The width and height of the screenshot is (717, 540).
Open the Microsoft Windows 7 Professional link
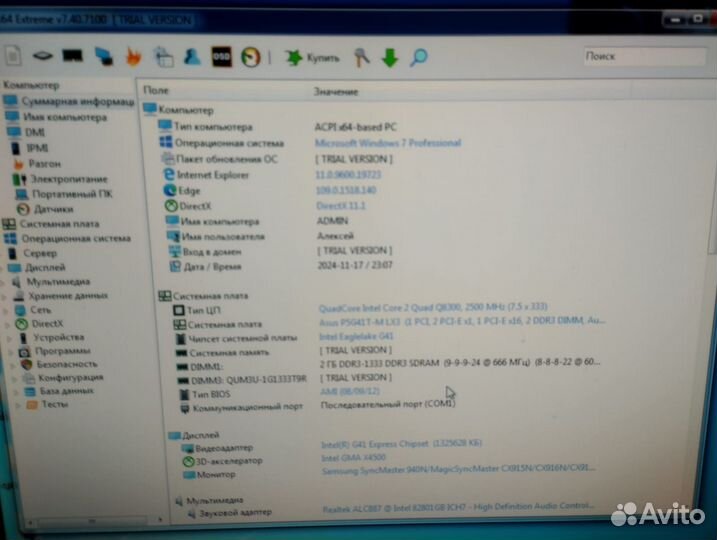point(387,143)
